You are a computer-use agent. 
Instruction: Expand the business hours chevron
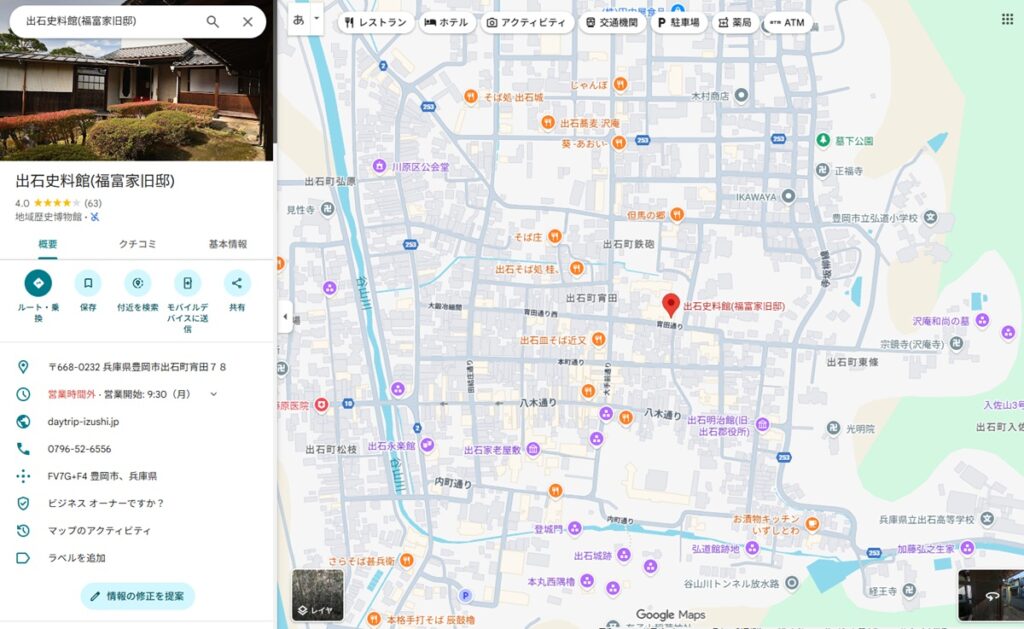[213, 394]
